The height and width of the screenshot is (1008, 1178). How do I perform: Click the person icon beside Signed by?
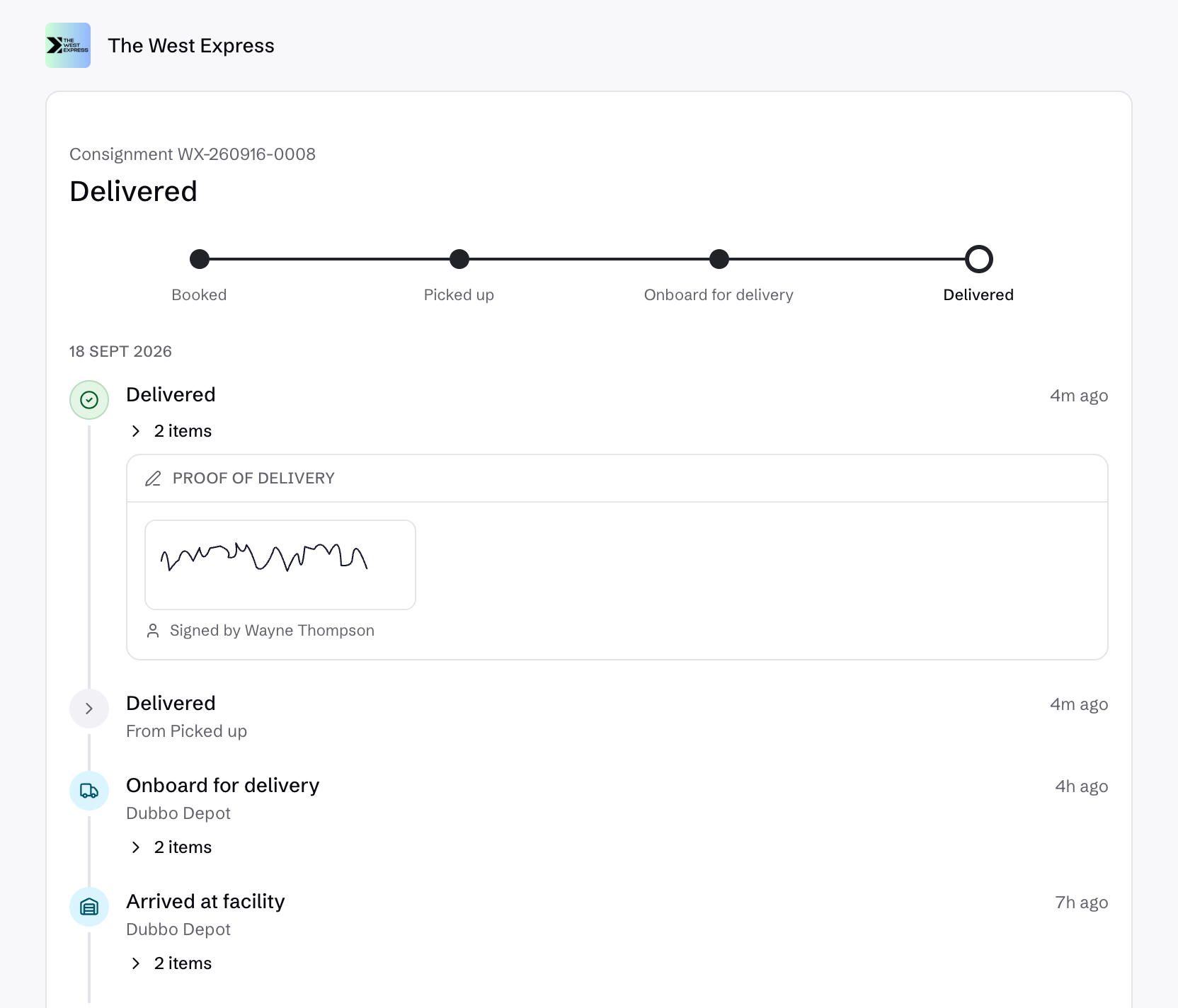[x=153, y=631]
